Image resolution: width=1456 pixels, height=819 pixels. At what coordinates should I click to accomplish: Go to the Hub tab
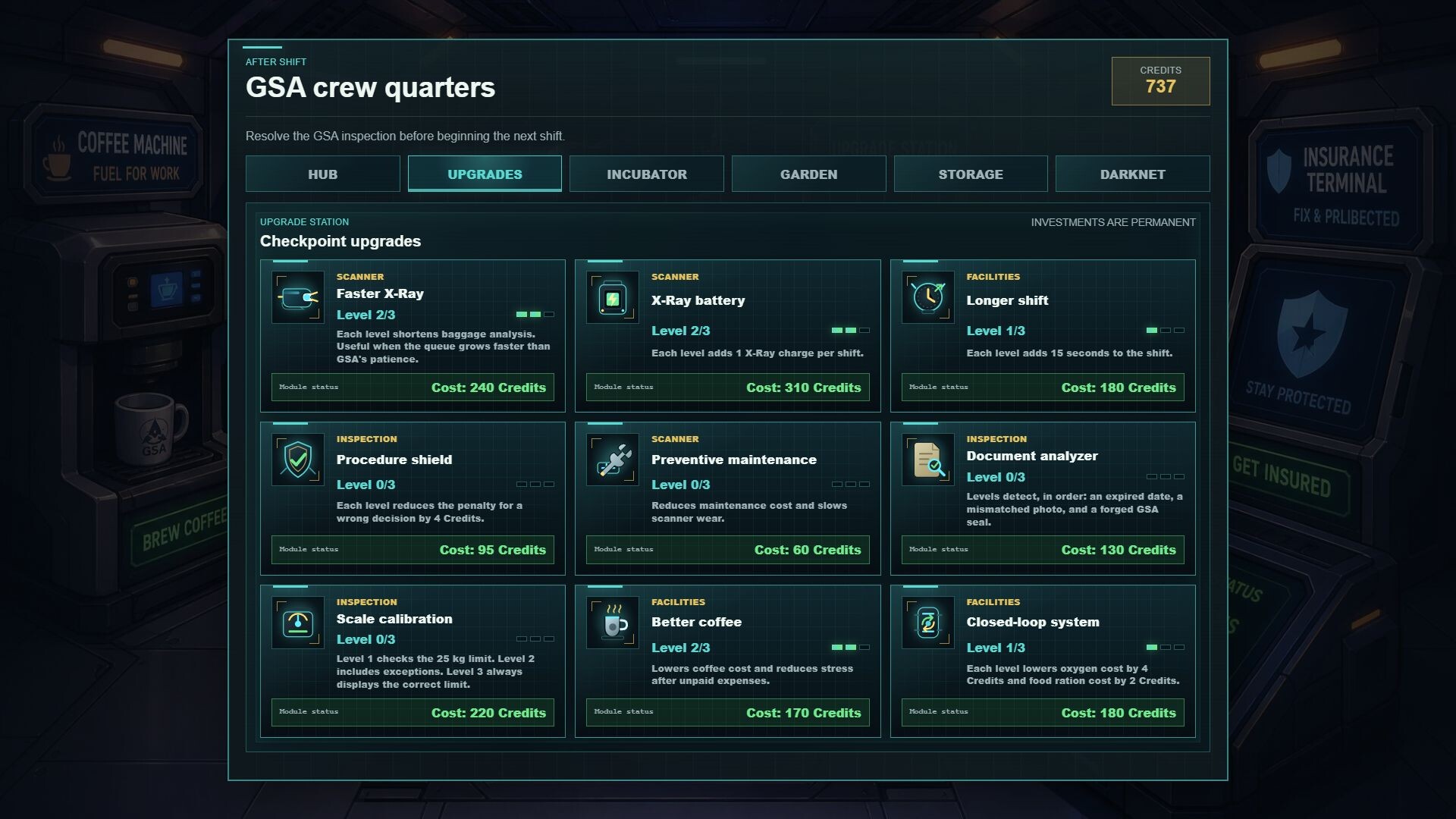(323, 174)
